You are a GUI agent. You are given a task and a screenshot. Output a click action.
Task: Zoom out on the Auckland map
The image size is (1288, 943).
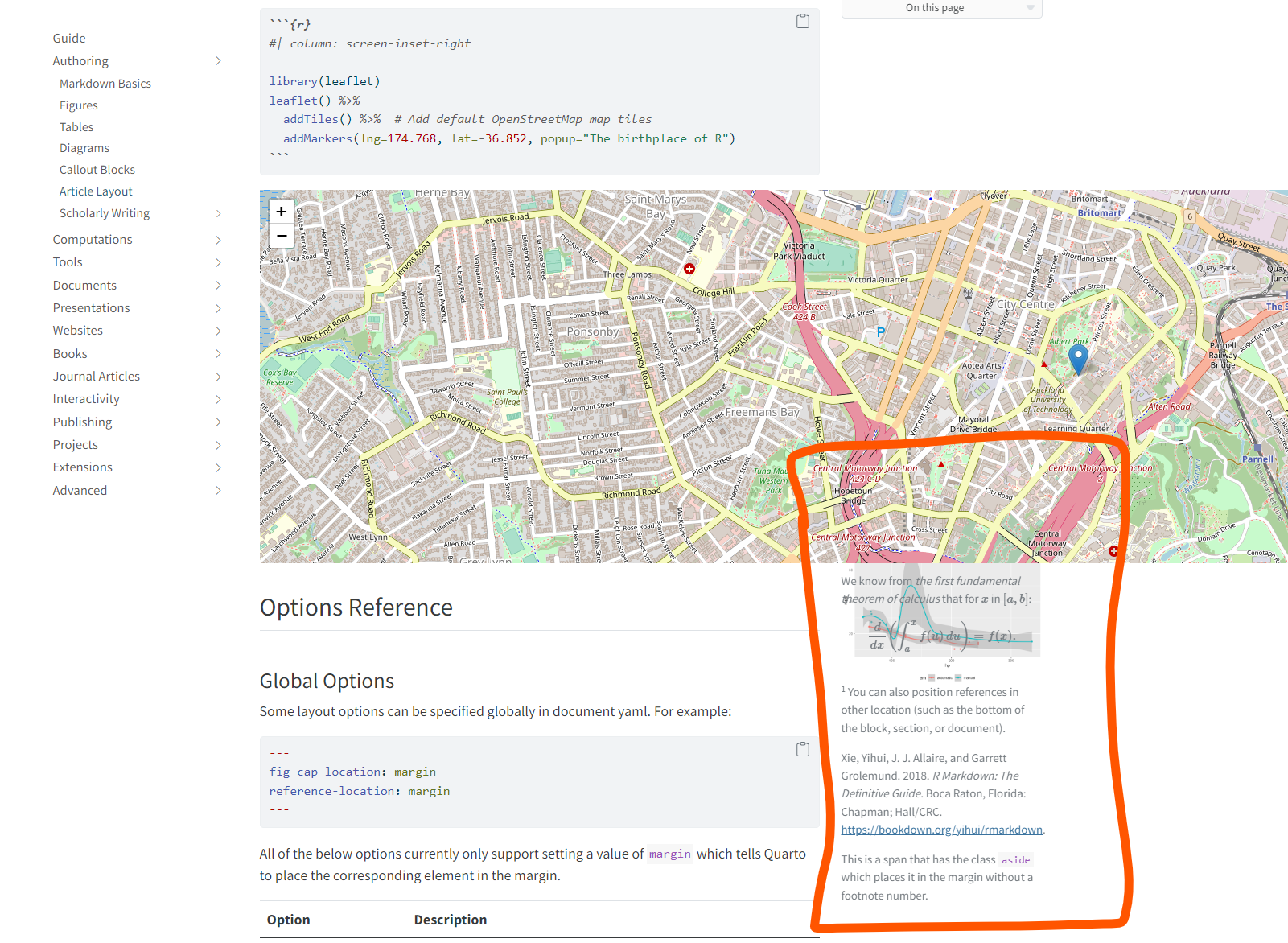tap(281, 236)
